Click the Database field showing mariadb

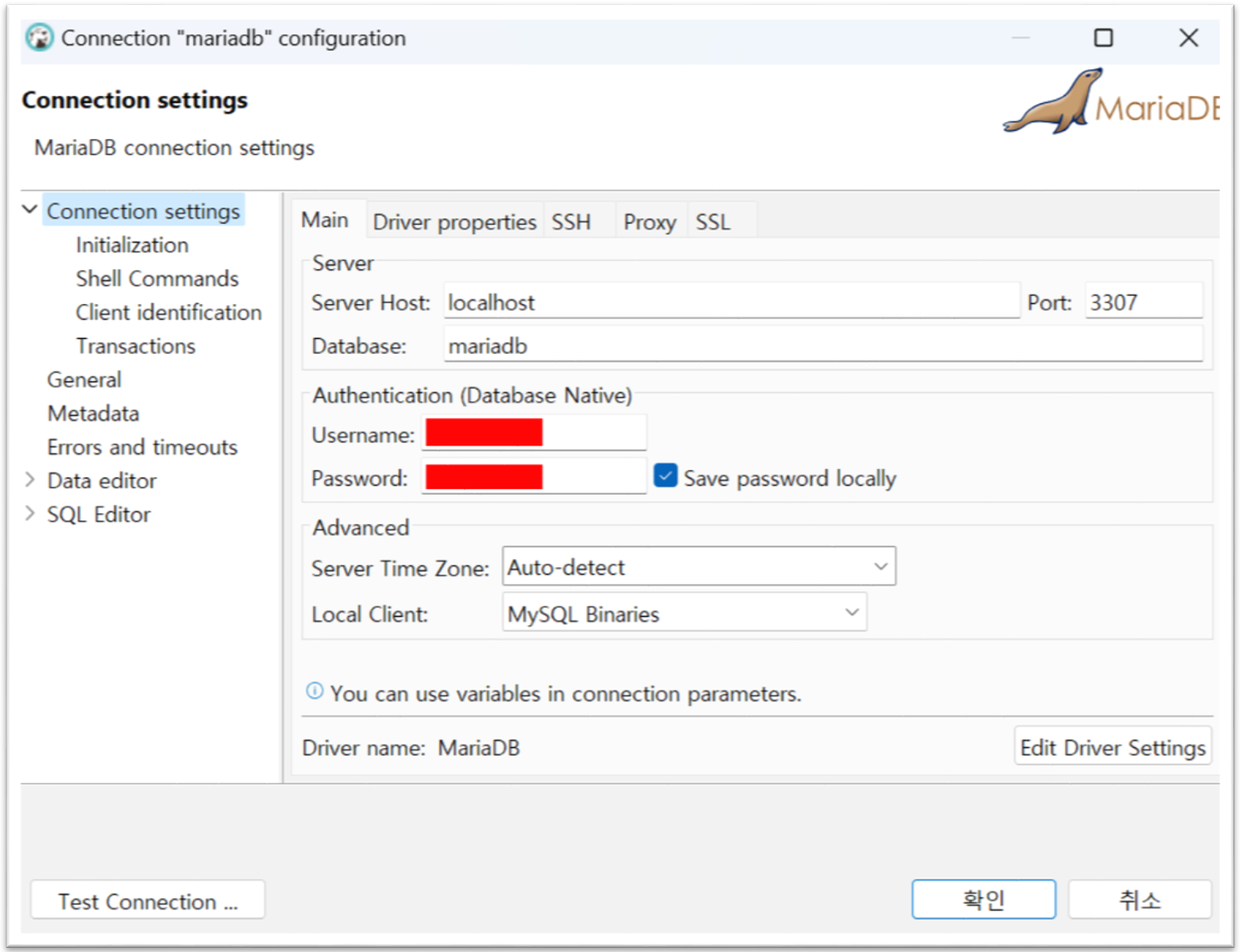pos(823,344)
